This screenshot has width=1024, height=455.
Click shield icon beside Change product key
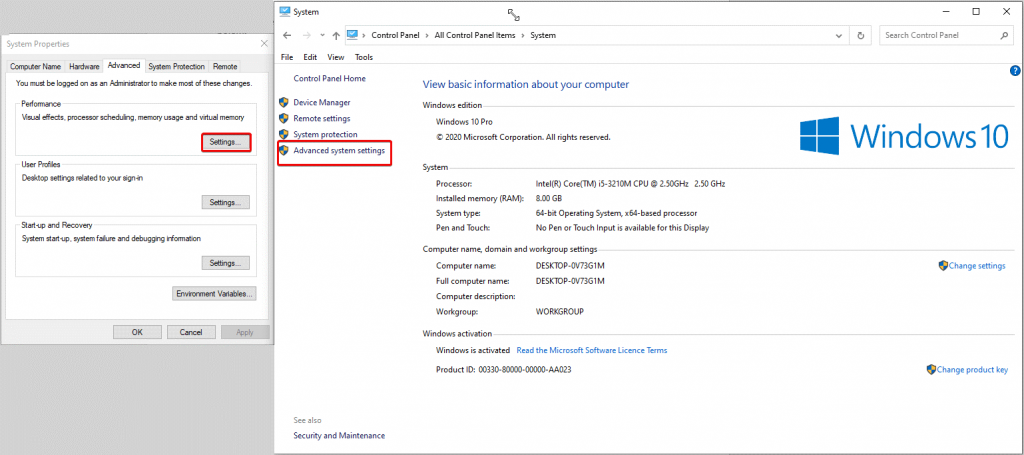coord(931,369)
